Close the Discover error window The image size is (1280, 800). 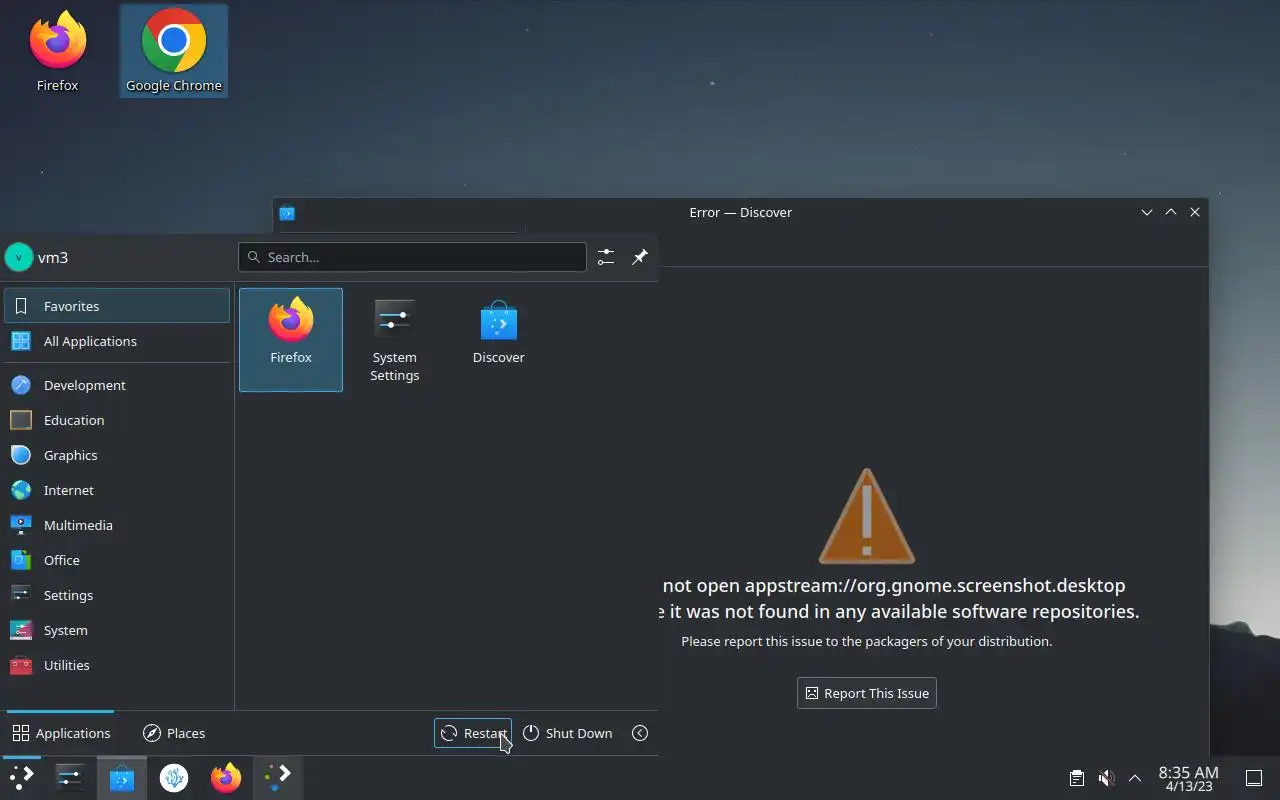coord(1195,212)
